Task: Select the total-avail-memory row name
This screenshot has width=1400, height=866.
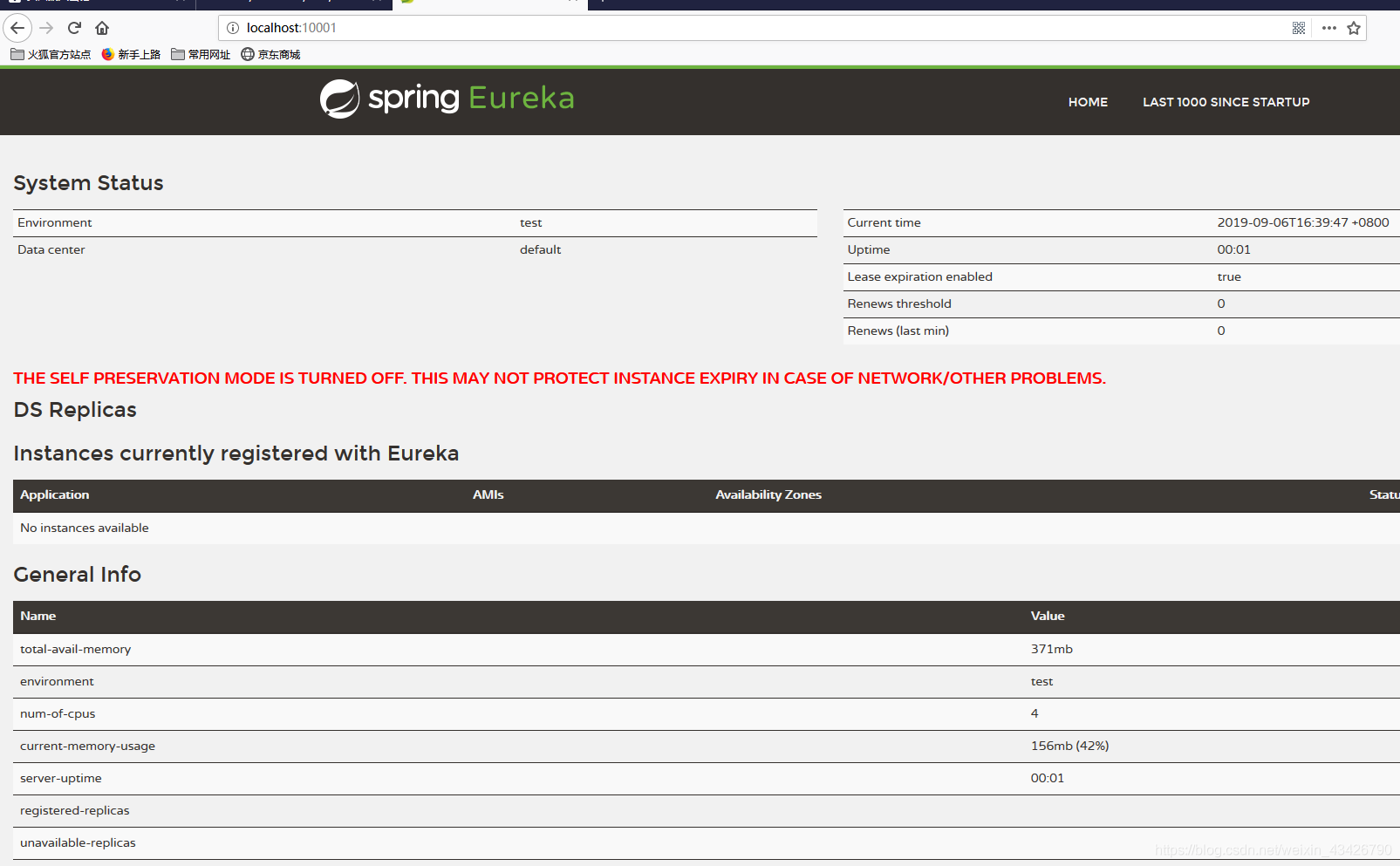Action: 75,649
